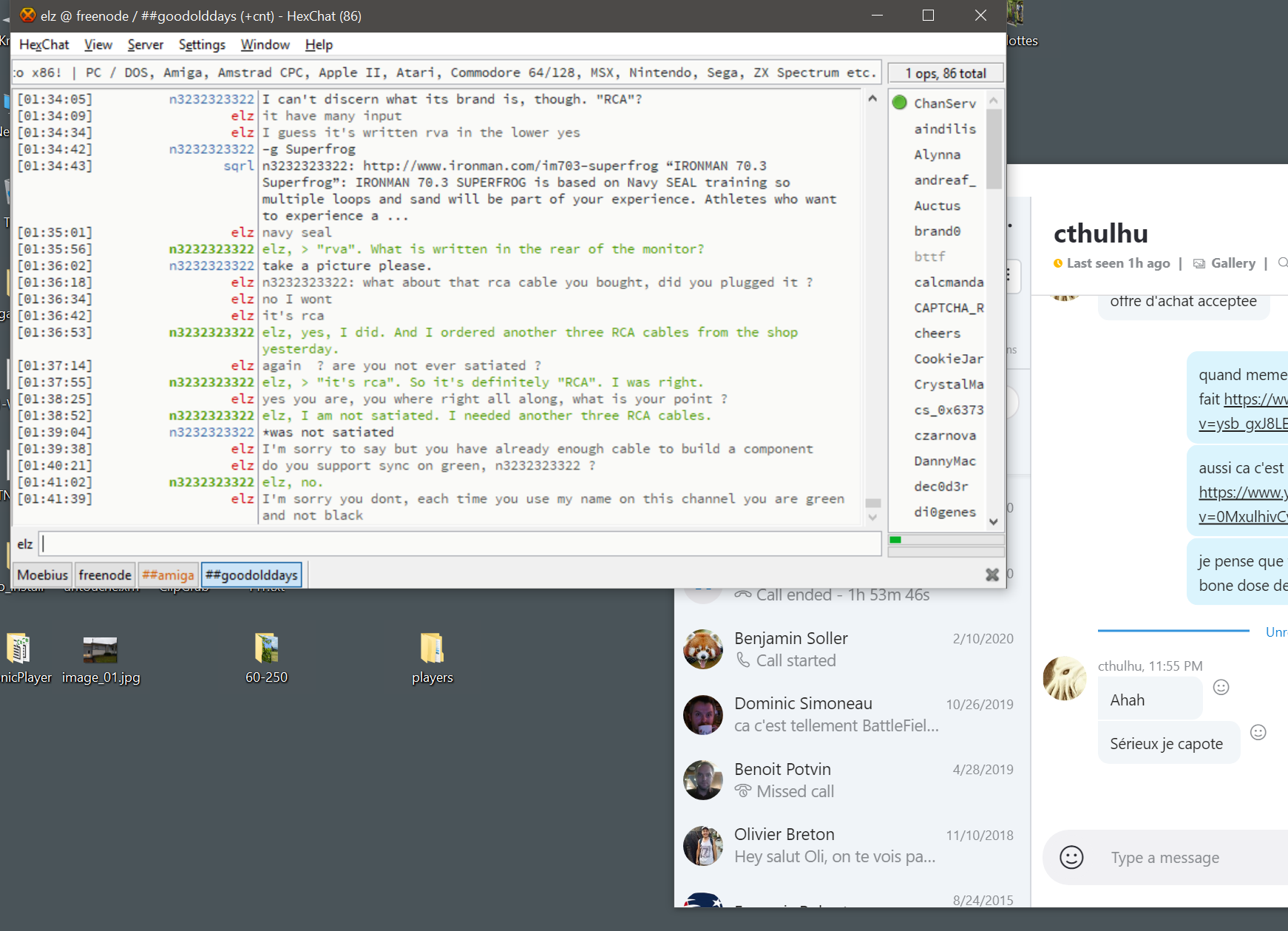Maximize the HexChat window
The height and width of the screenshot is (931, 1288).
[929, 16]
